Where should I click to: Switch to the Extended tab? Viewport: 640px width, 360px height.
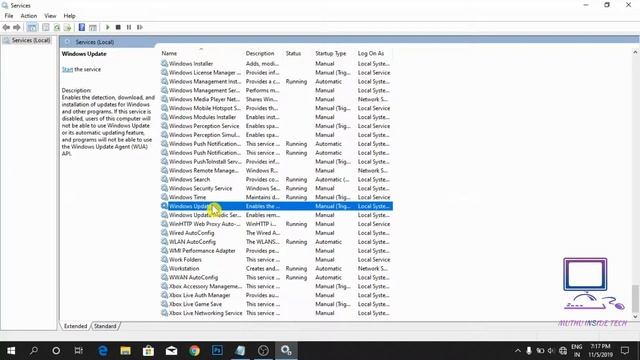[x=76, y=326]
